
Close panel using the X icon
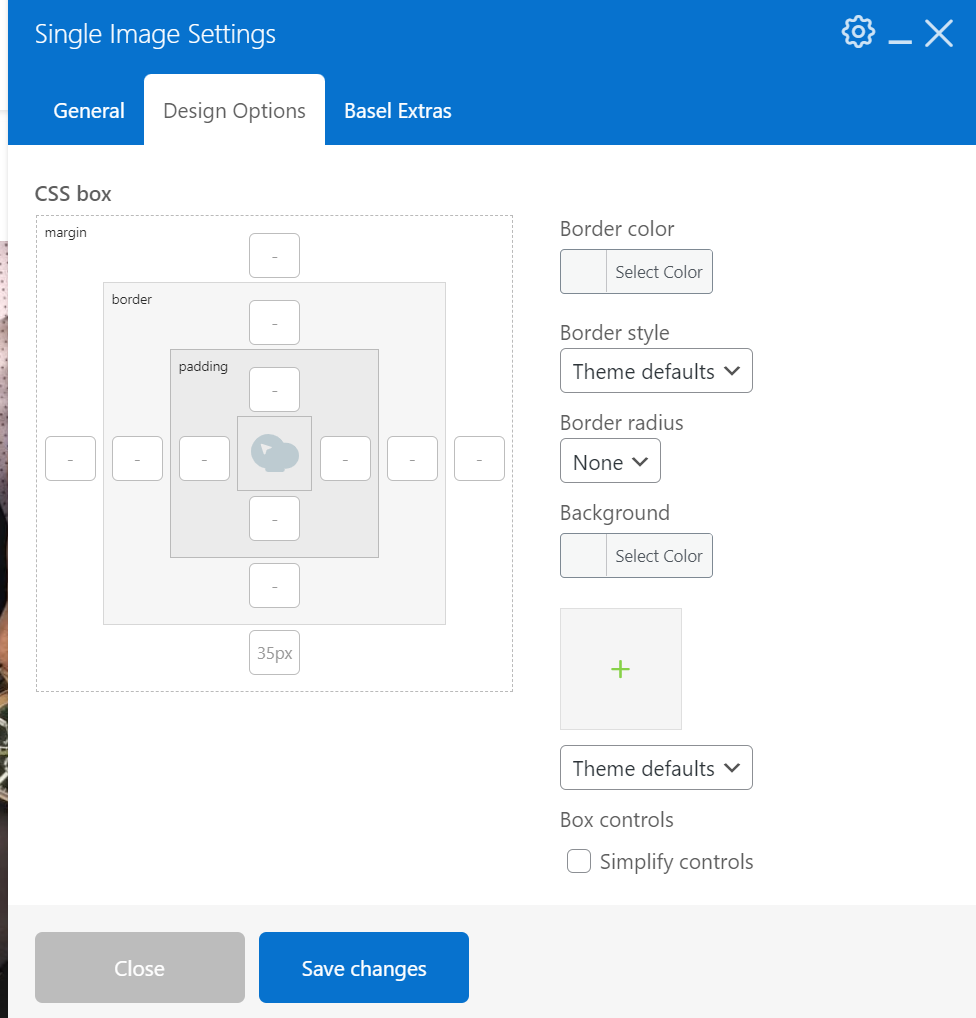pos(938,34)
